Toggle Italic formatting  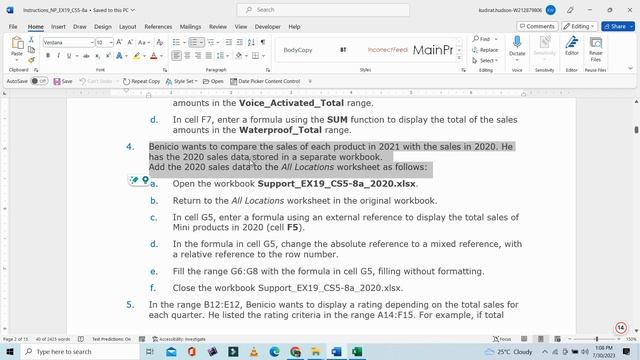pyautogui.click(x=58, y=56)
